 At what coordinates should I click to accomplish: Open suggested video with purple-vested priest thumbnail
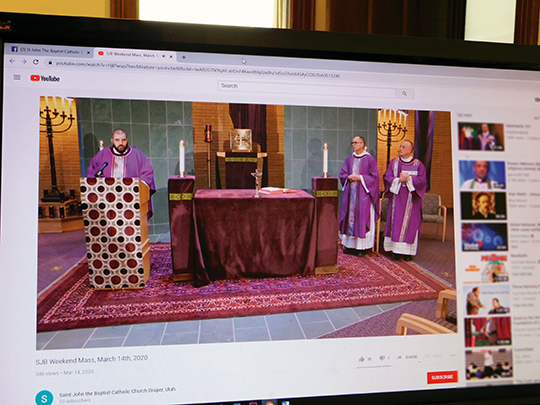coord(481,136)
